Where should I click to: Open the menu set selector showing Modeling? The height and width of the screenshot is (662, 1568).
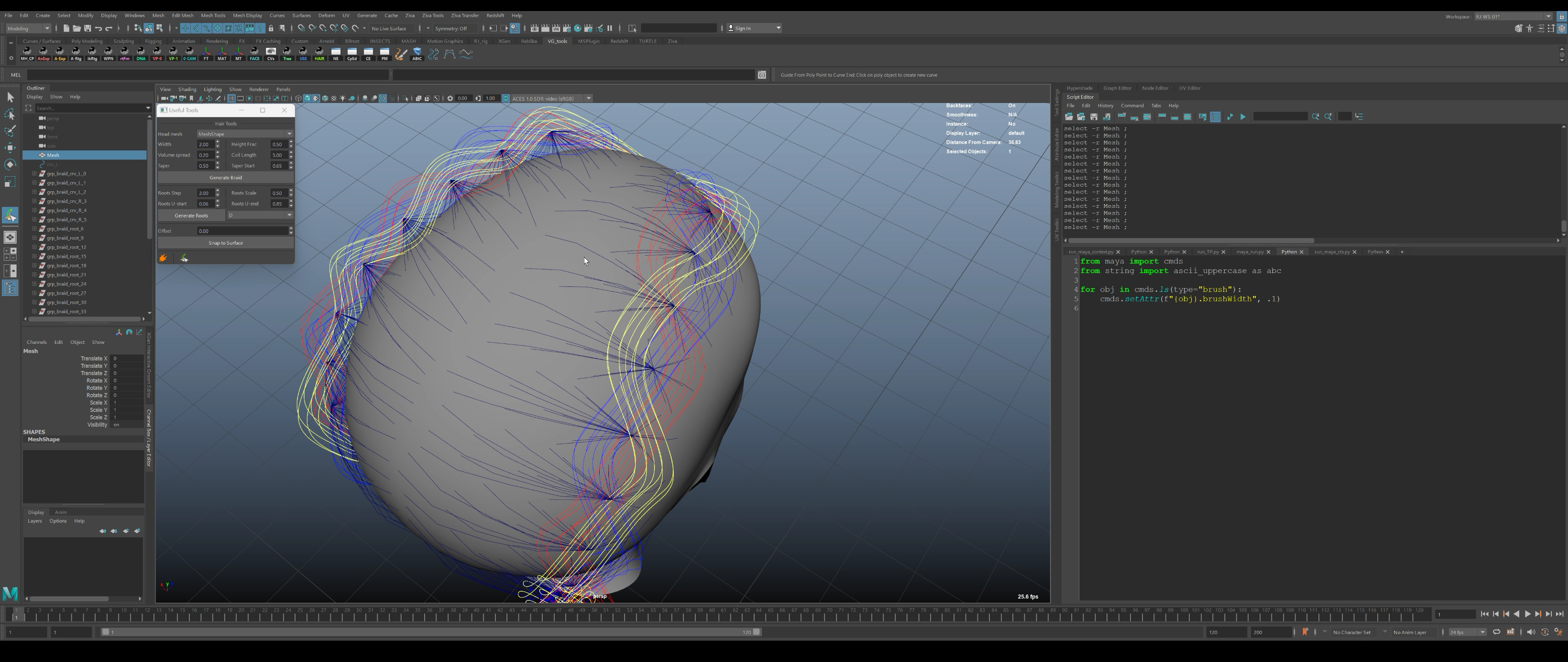[x=28, y=28]
